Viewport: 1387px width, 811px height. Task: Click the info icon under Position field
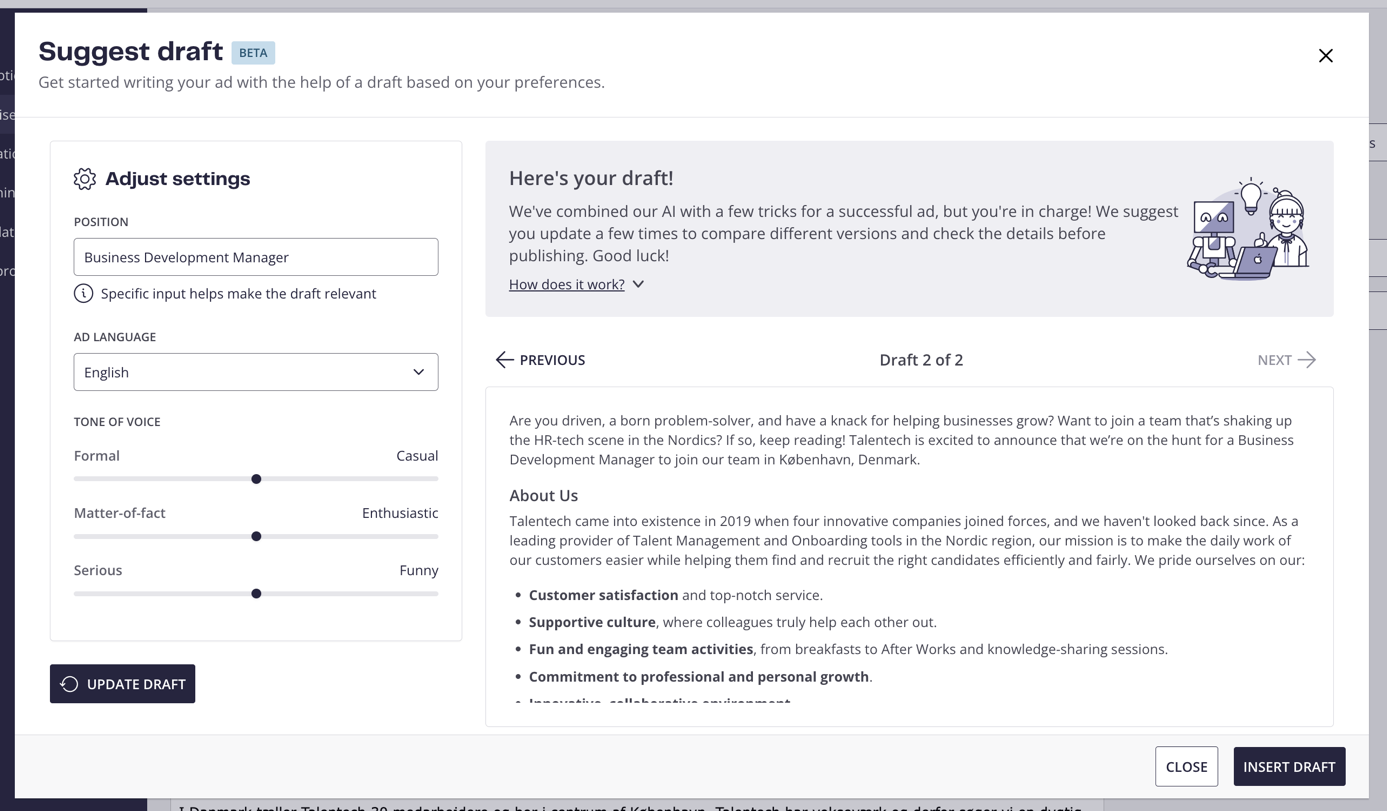[84, 294]
